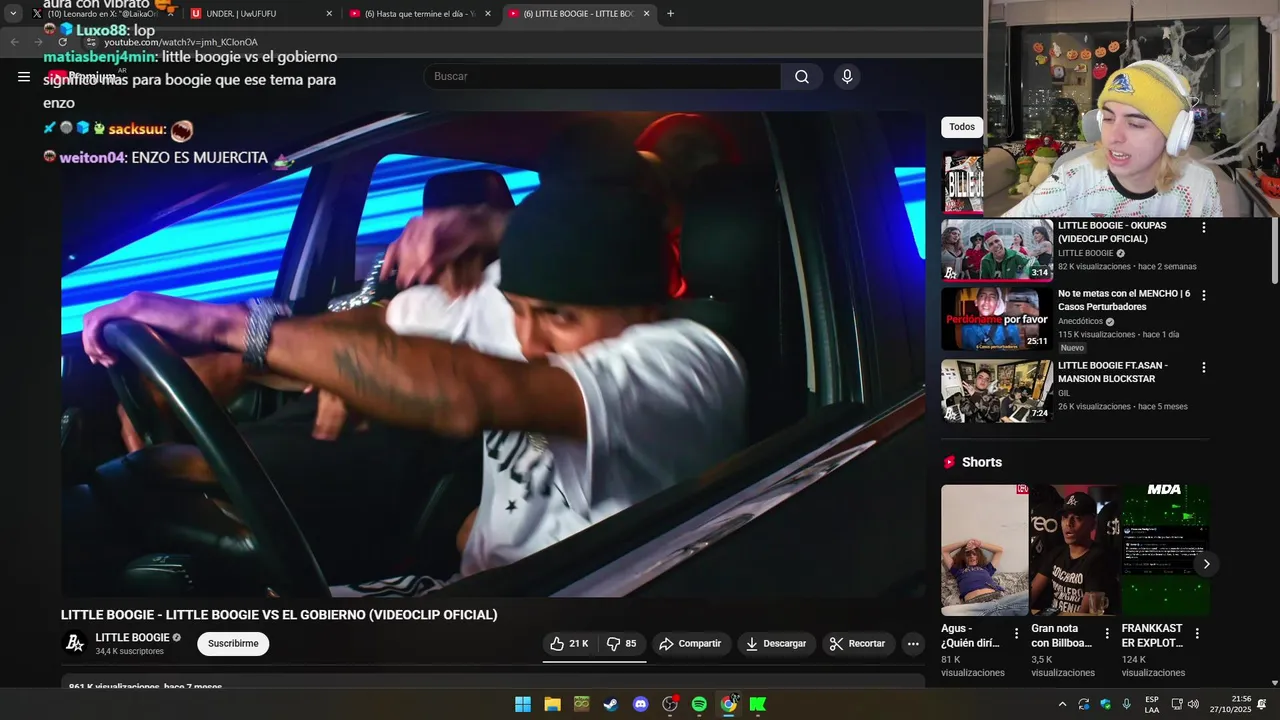
Task: Open notifications bell in the taskbar
Action: click(x=1262, y=704)
